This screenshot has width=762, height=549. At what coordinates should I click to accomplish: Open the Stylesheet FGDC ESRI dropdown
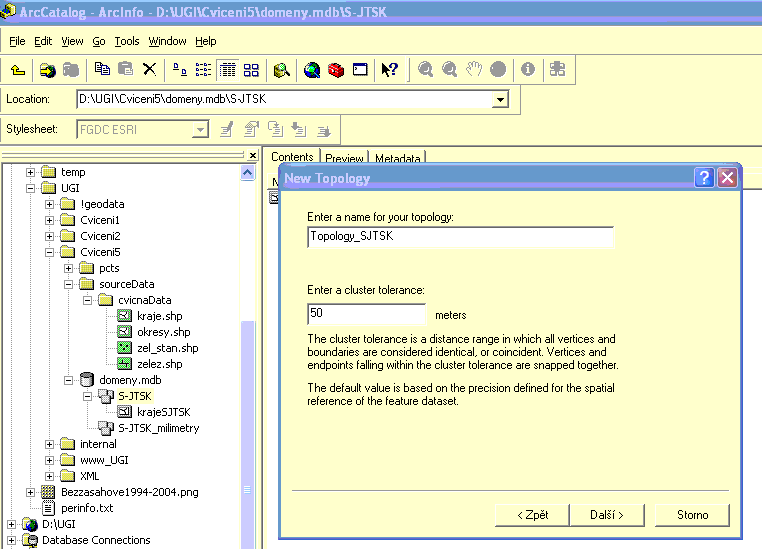[200, 130]
